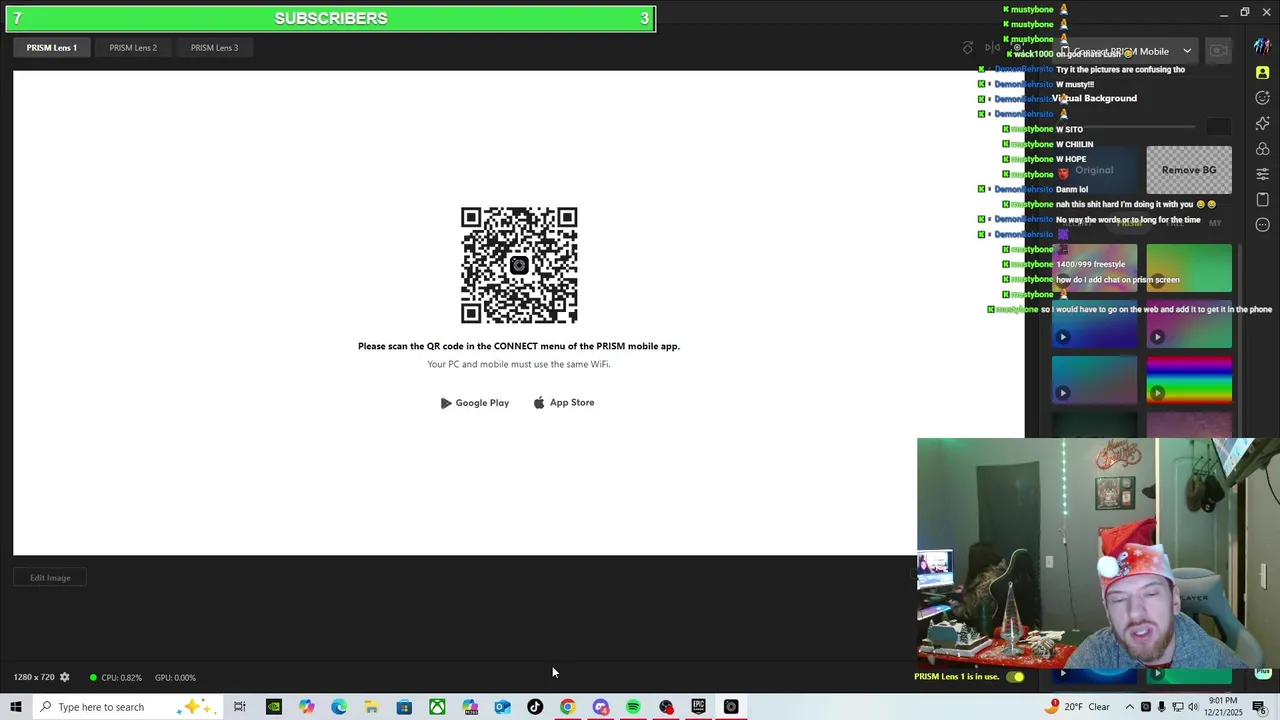Screen dimensions: 1280x720
Task: Open Outlook from the taskbar
Action: (x=502, y=707)
